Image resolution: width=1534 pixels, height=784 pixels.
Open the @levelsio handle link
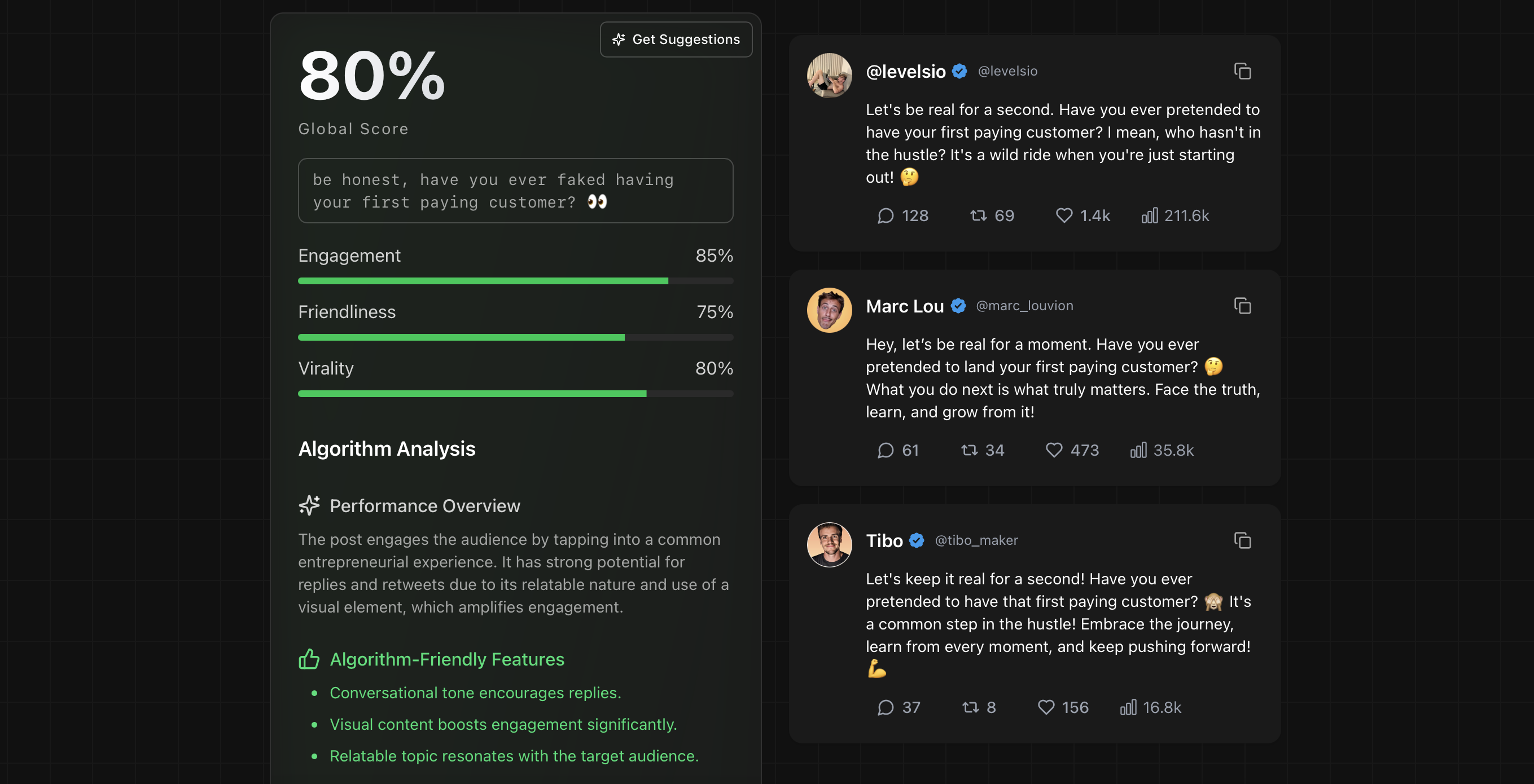point(1007,72)
